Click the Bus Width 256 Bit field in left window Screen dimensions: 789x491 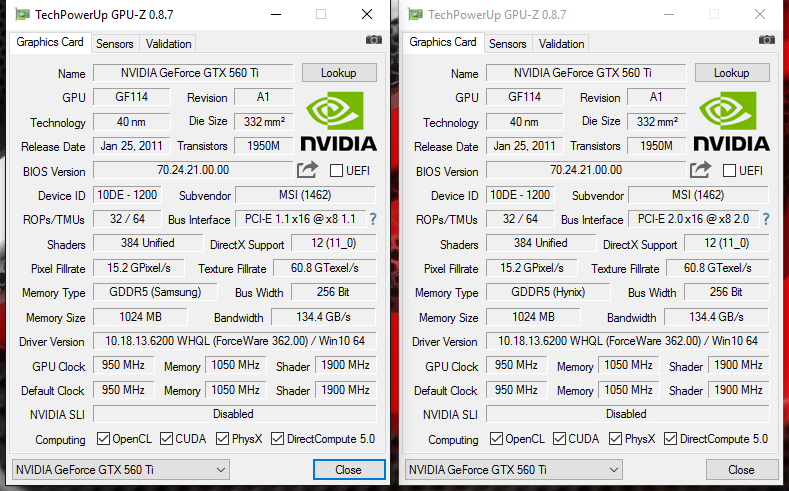click(334, 292)
